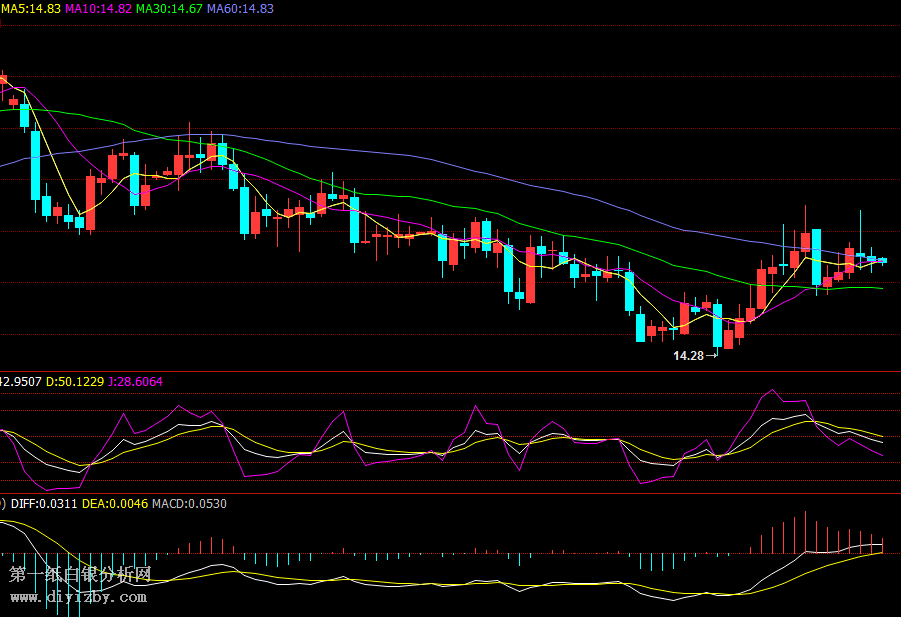This screenshot has width=901, height=617.
Task: Select the first candlestick at top-left of chart
Action: coord(3,78)
